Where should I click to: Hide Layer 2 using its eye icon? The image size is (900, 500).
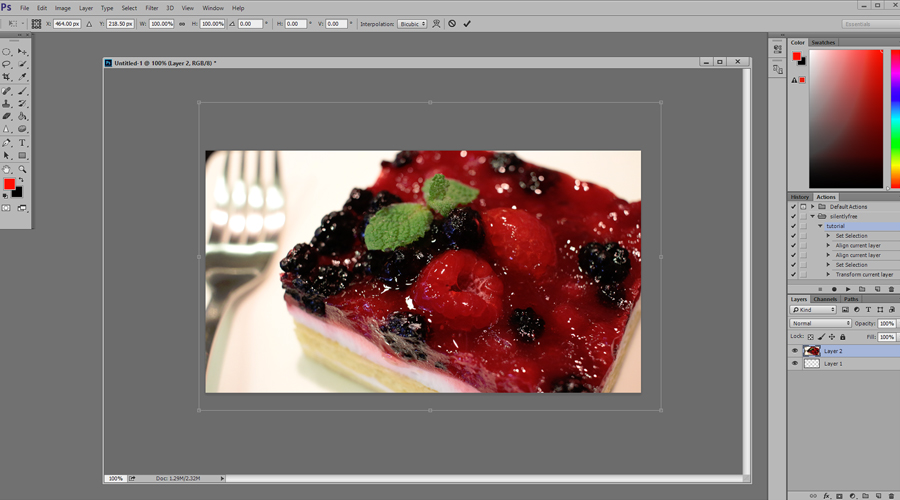795,351
